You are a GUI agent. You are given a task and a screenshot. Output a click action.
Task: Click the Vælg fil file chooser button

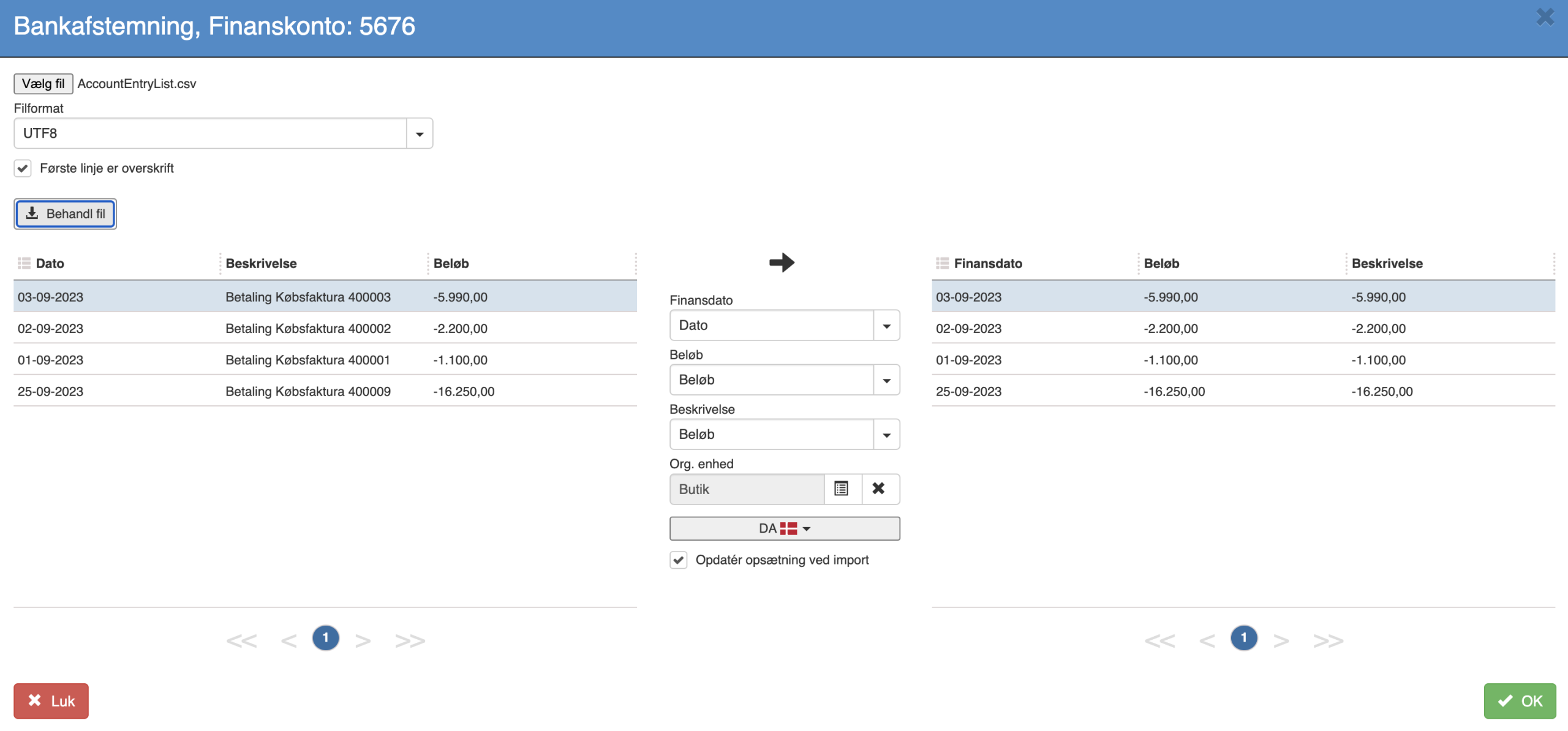43,83
